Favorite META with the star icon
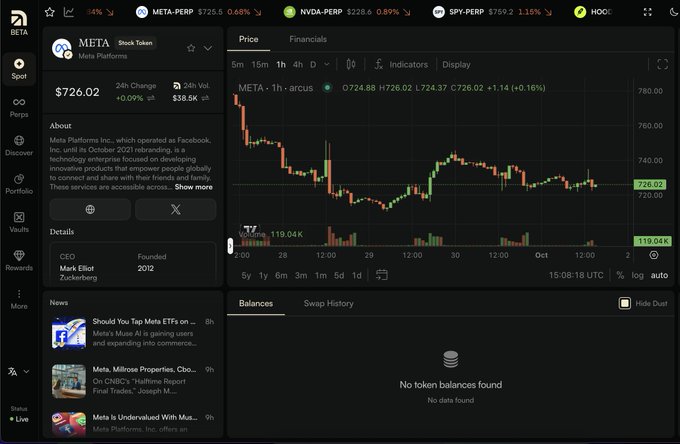680x444 pixels. tap(191, 48)
